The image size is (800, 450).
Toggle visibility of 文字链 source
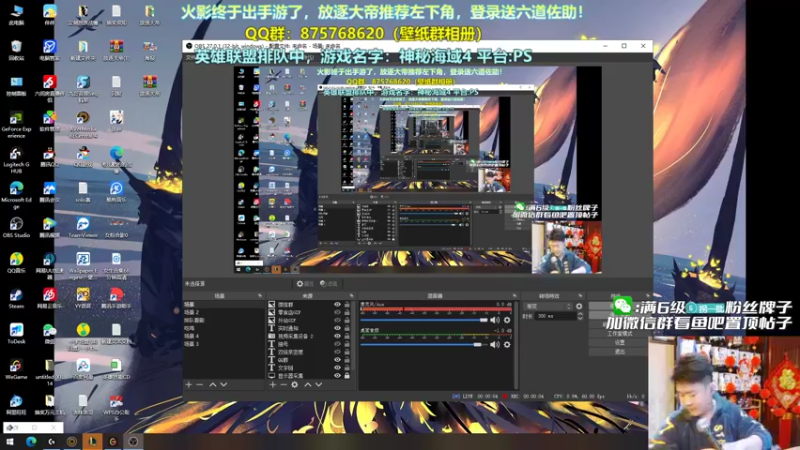coord(337,368)
